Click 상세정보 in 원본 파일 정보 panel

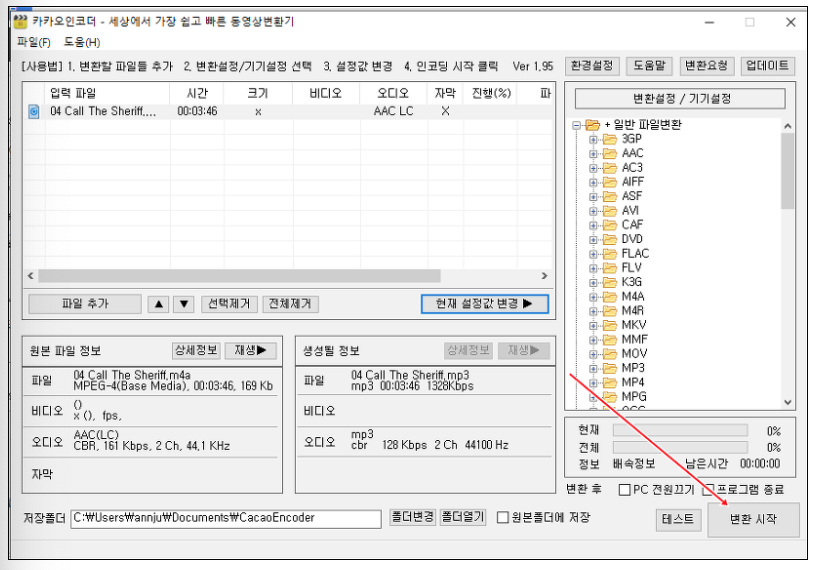point(196,350)
